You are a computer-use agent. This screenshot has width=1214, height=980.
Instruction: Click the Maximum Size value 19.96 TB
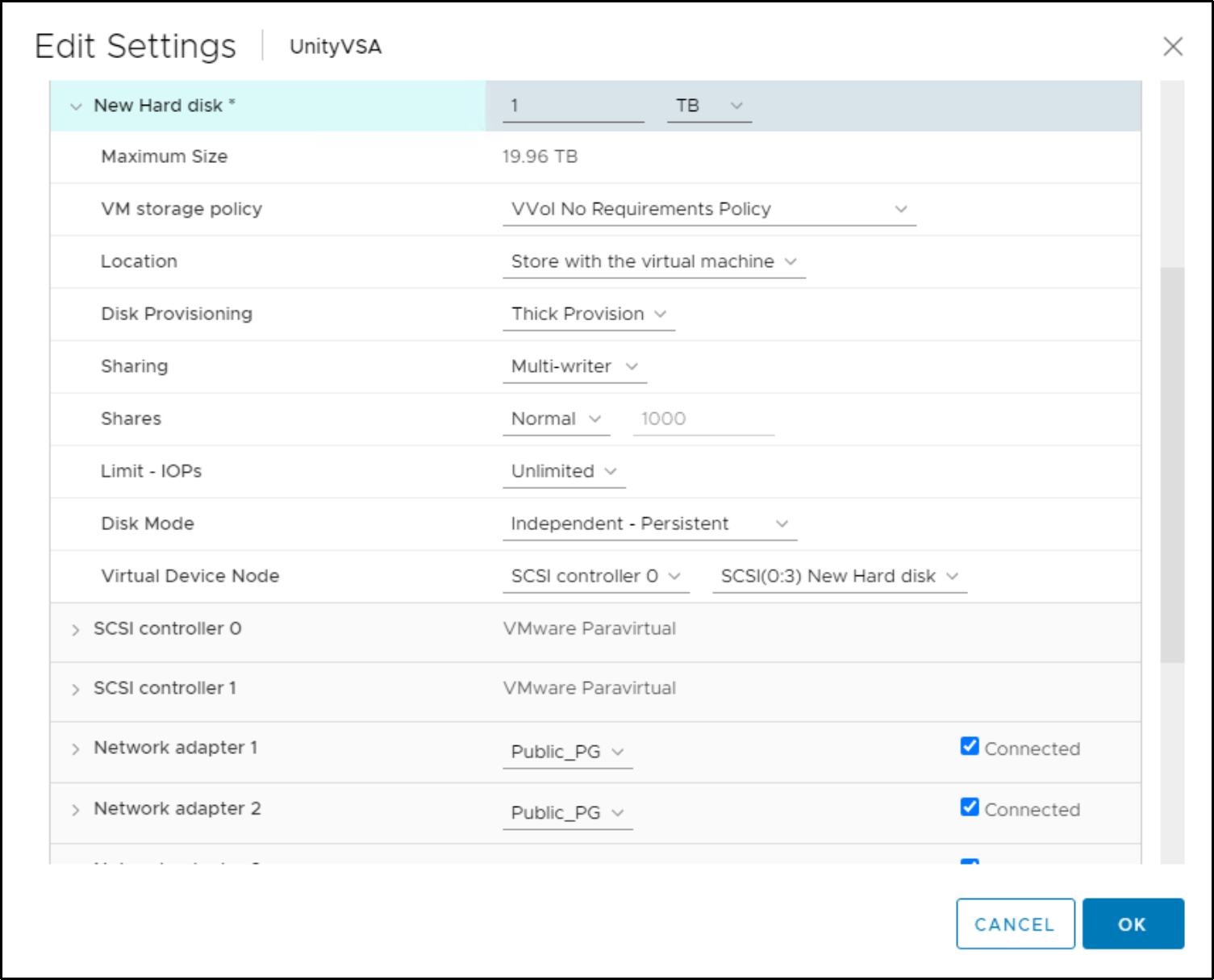(x=540, y=156)
